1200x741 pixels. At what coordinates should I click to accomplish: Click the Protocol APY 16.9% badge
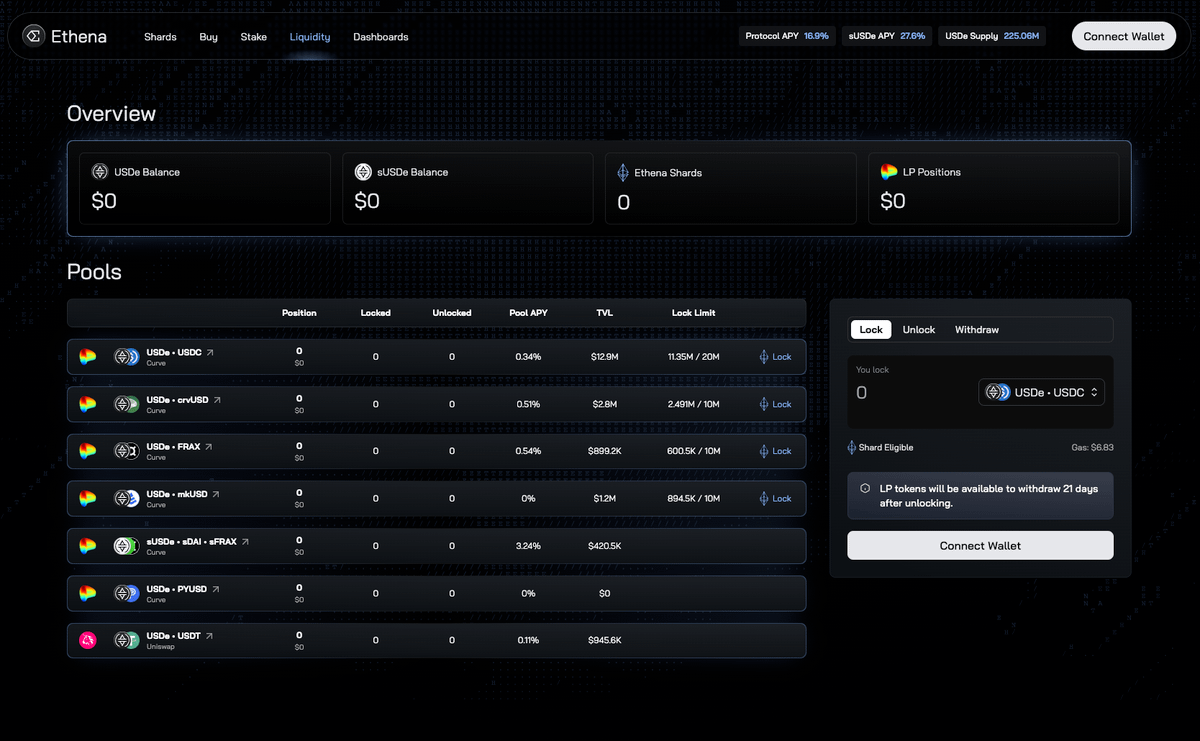click(787, 36)
